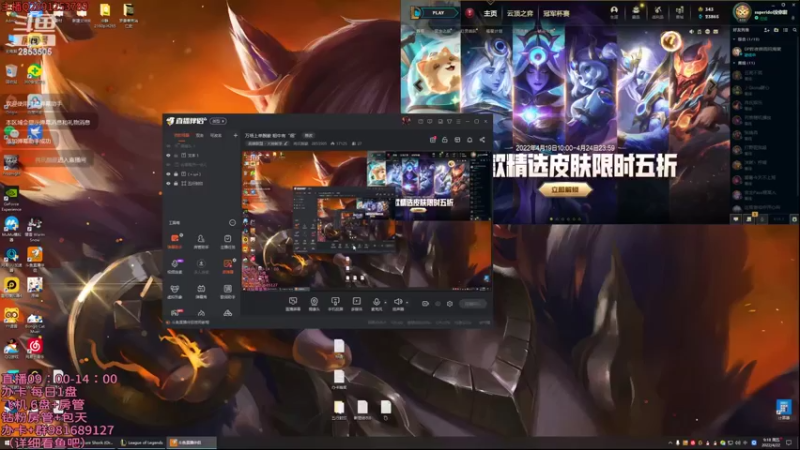Open the task checklist toolbox tool

tap(228, 241)
